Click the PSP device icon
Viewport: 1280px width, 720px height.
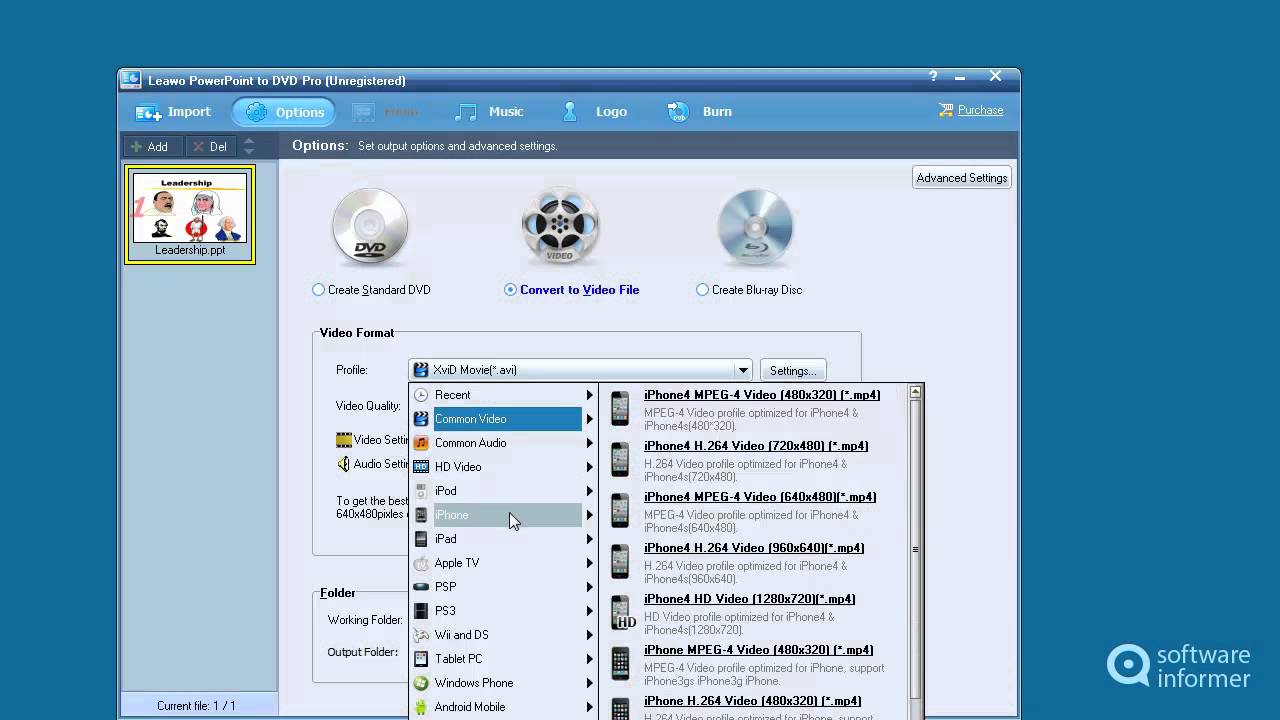[421, 587]
